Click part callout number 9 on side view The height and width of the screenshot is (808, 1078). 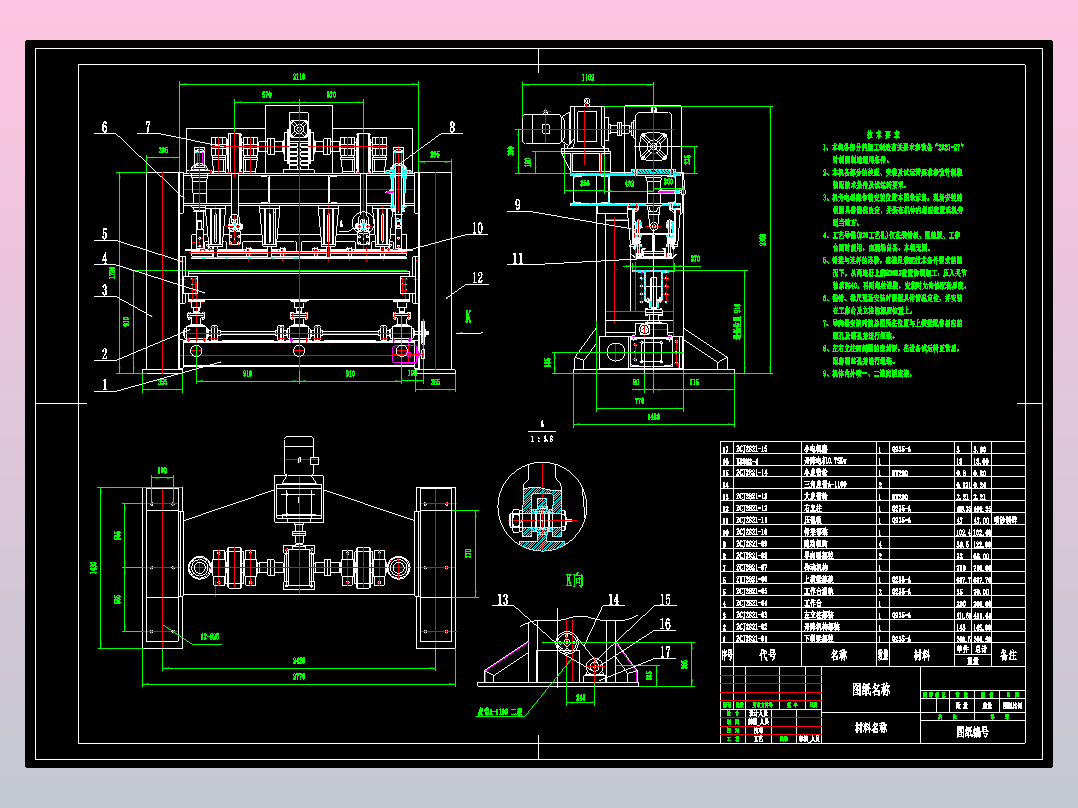tap(517, 204)
